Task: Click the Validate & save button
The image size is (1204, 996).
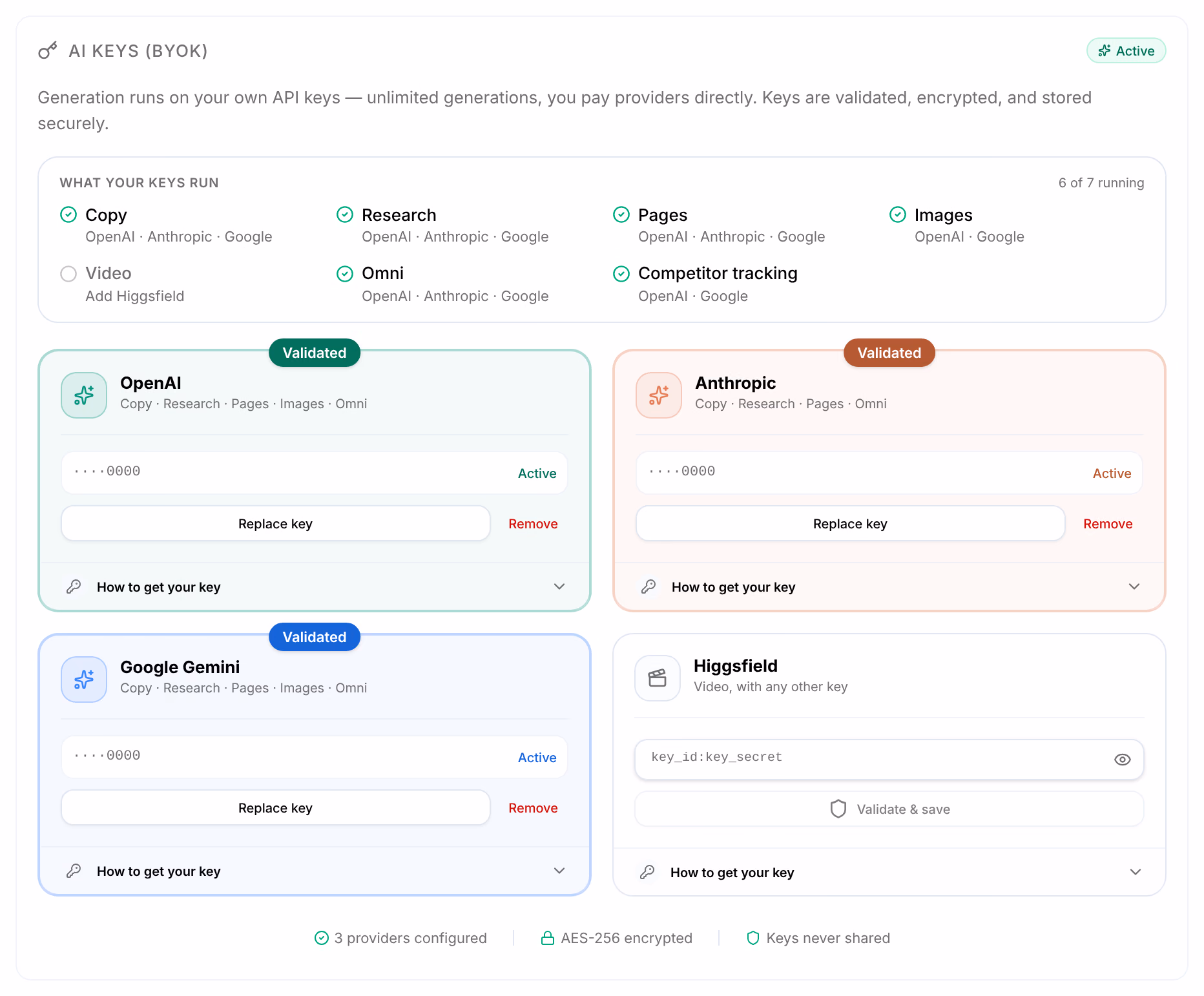Action: (889, 809)
